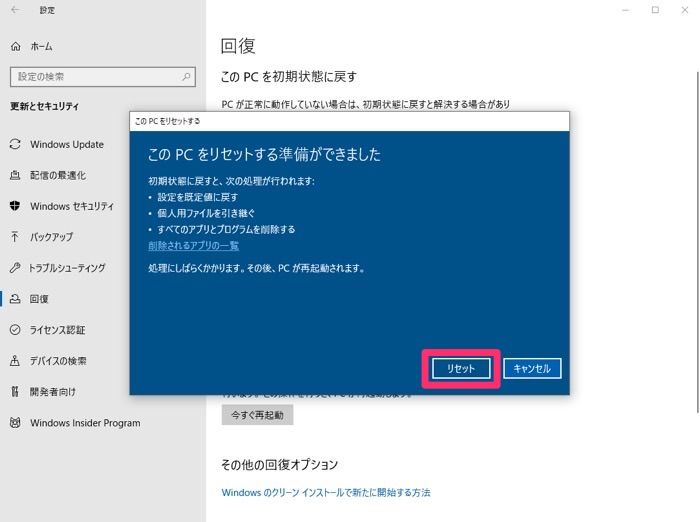Select デバイスの検索 in sidebar
This screenshot has height=522, width=700.
coord(58,360)
